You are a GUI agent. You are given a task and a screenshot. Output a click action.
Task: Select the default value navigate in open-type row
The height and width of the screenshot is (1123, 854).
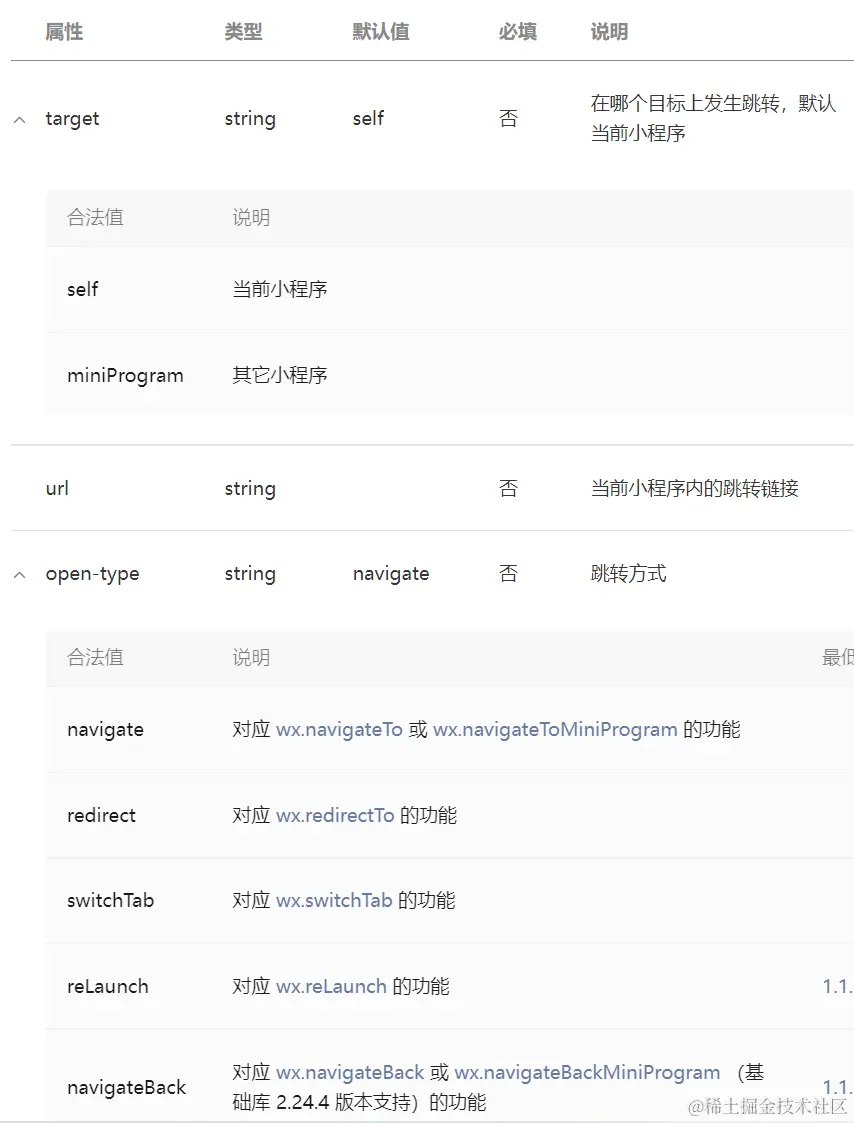point(391,574)
